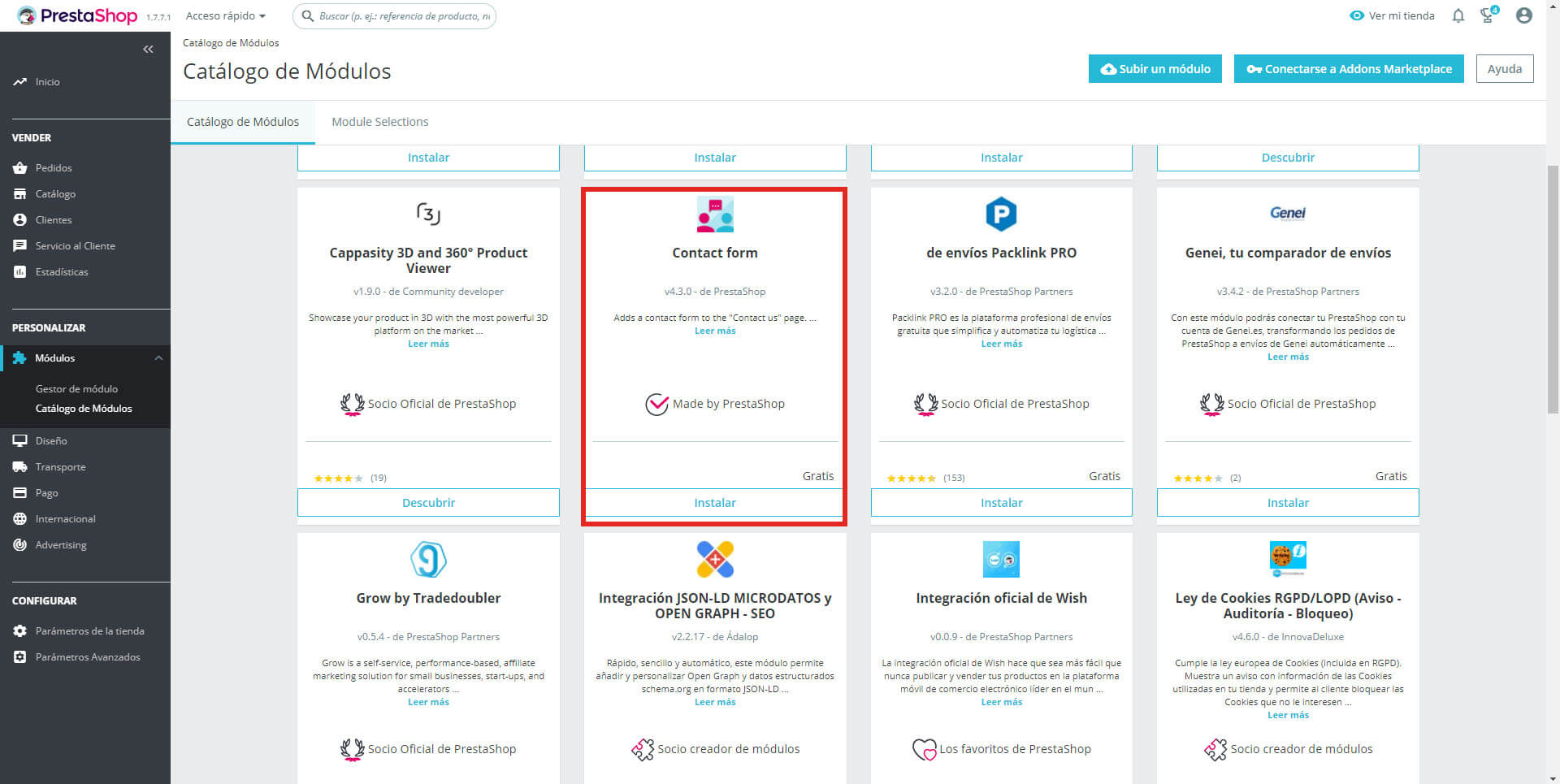Click the Wish integration module icon
The height and width of the screenshot is (784, 1560).
click(x=1001, y=559)
